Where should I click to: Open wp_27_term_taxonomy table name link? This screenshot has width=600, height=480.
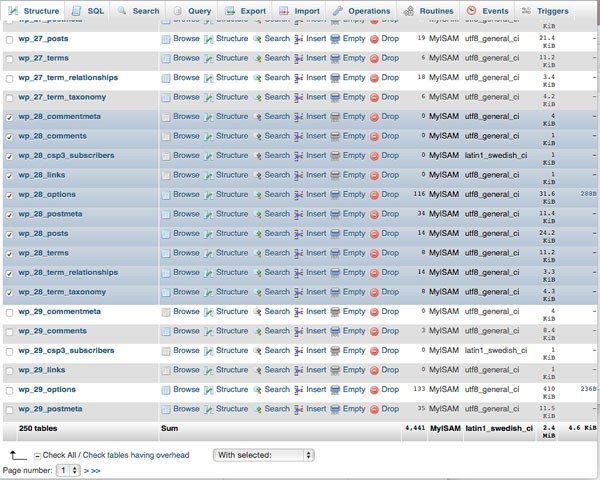click(x=62, y=97)
